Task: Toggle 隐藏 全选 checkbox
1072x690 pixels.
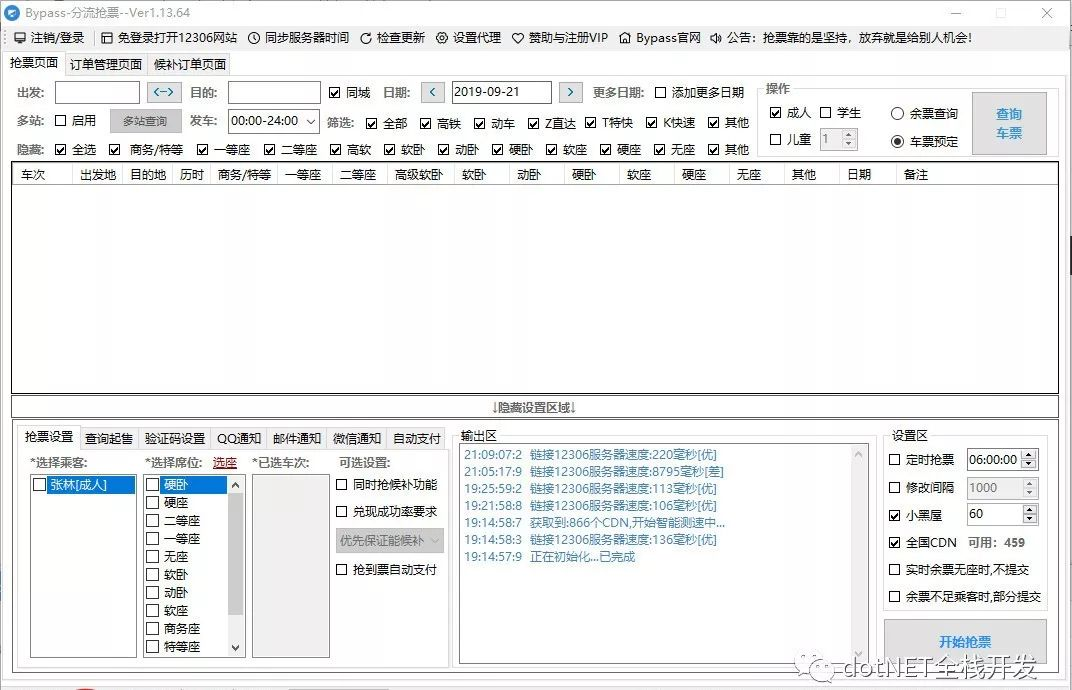Action: (60, 149)
